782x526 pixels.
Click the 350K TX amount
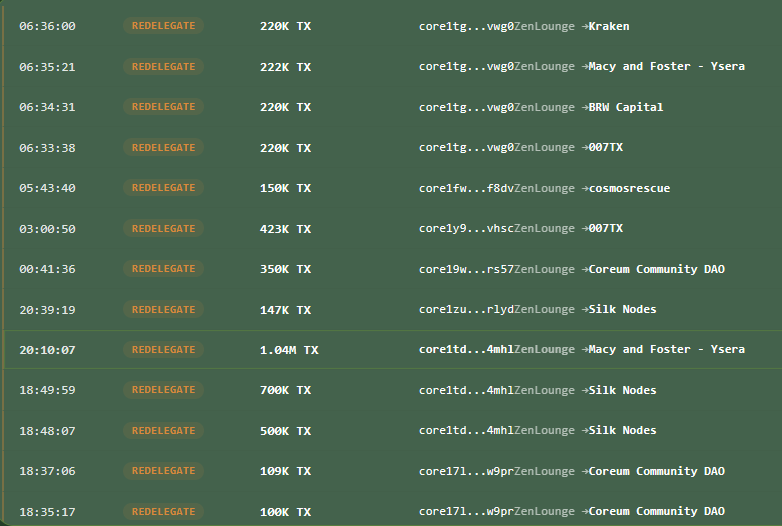tap(285, 269)
